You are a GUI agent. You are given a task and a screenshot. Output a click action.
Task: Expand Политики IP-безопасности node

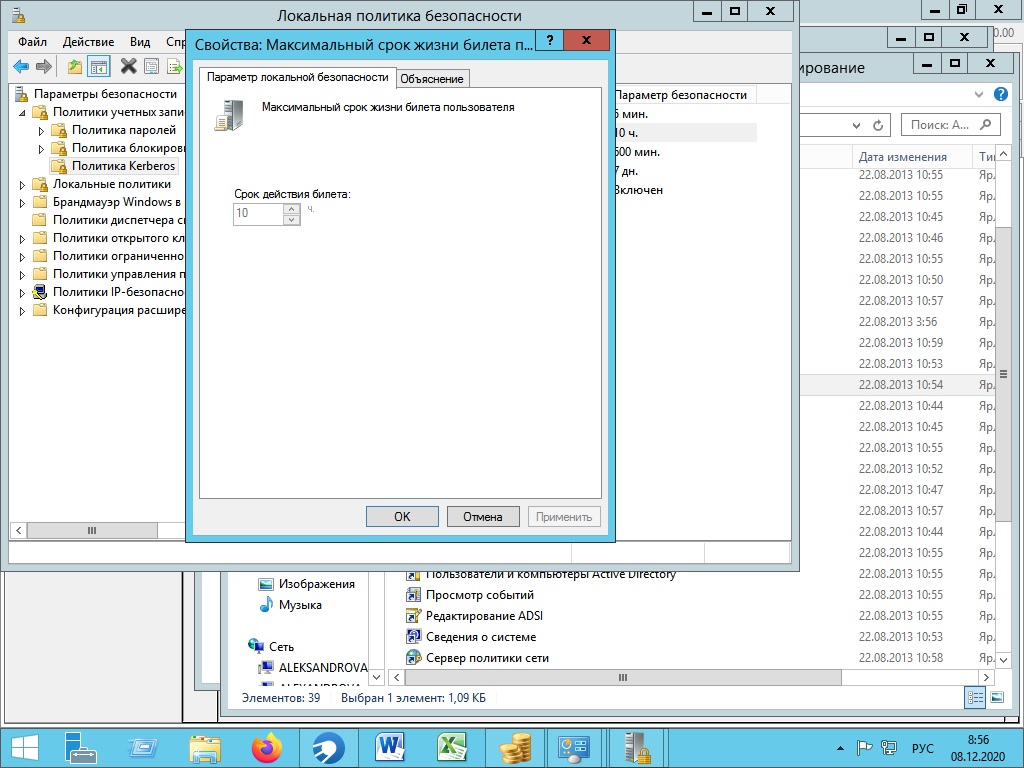click(x=22, y=293)
